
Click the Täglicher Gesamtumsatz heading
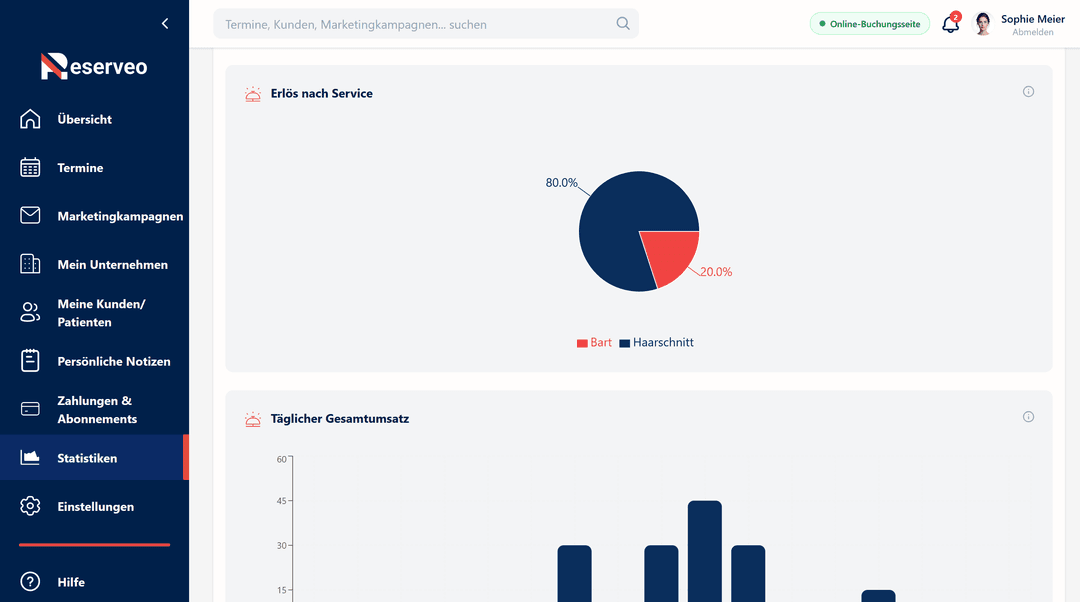[x=340, y=419]
